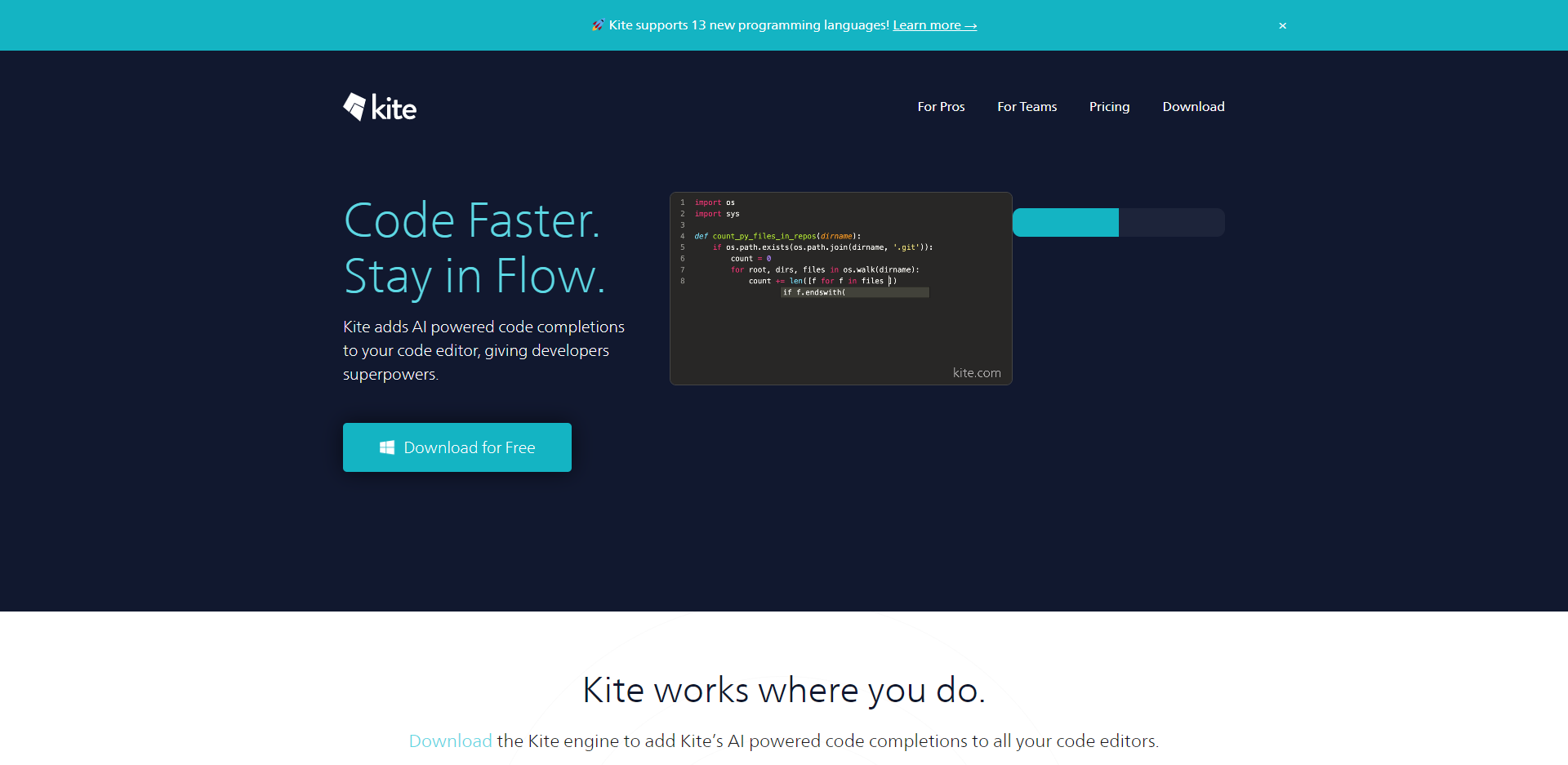Viewport: 1568px width, 765px height.
Task: Click the def count_py_files_in_repos code line
Action: click(x=777, y=236)
